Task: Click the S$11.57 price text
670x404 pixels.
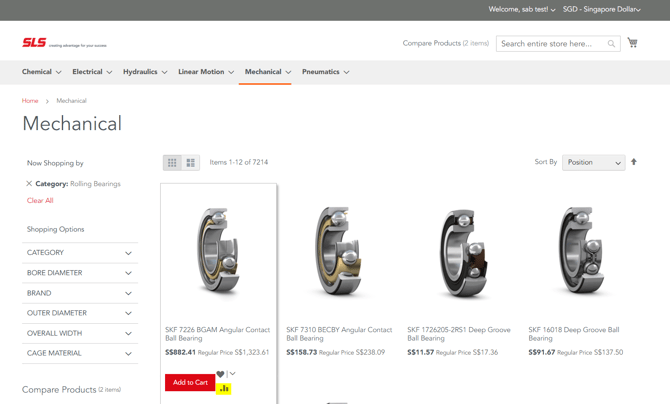Action: 420,352
